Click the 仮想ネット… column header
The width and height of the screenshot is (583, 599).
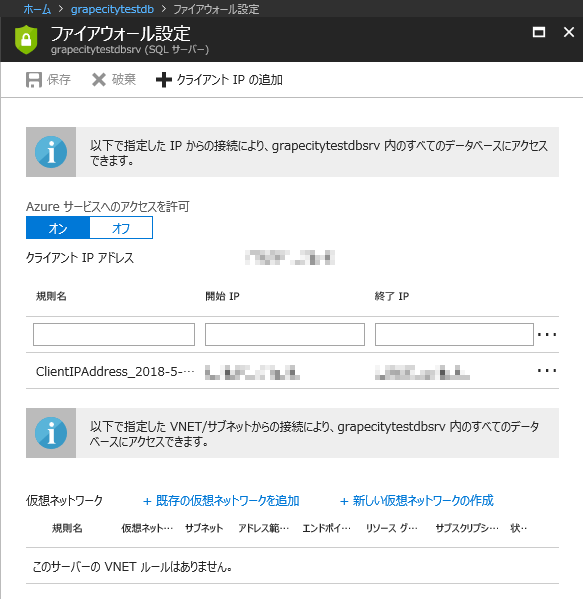click(x=147, y=528)
